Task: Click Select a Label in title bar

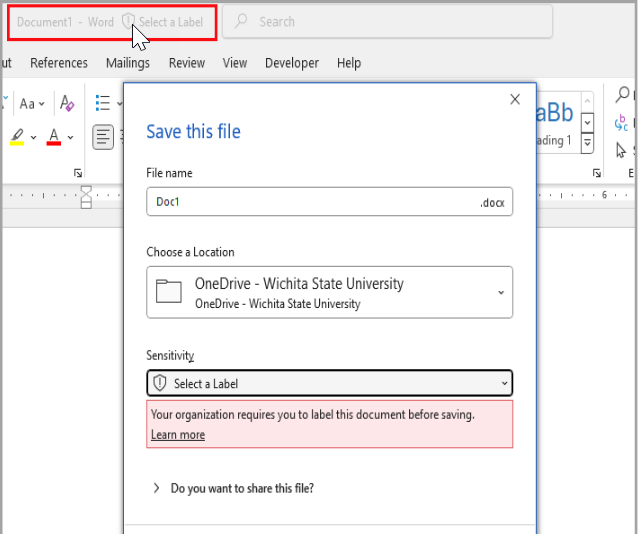Action: pos(170,22)
